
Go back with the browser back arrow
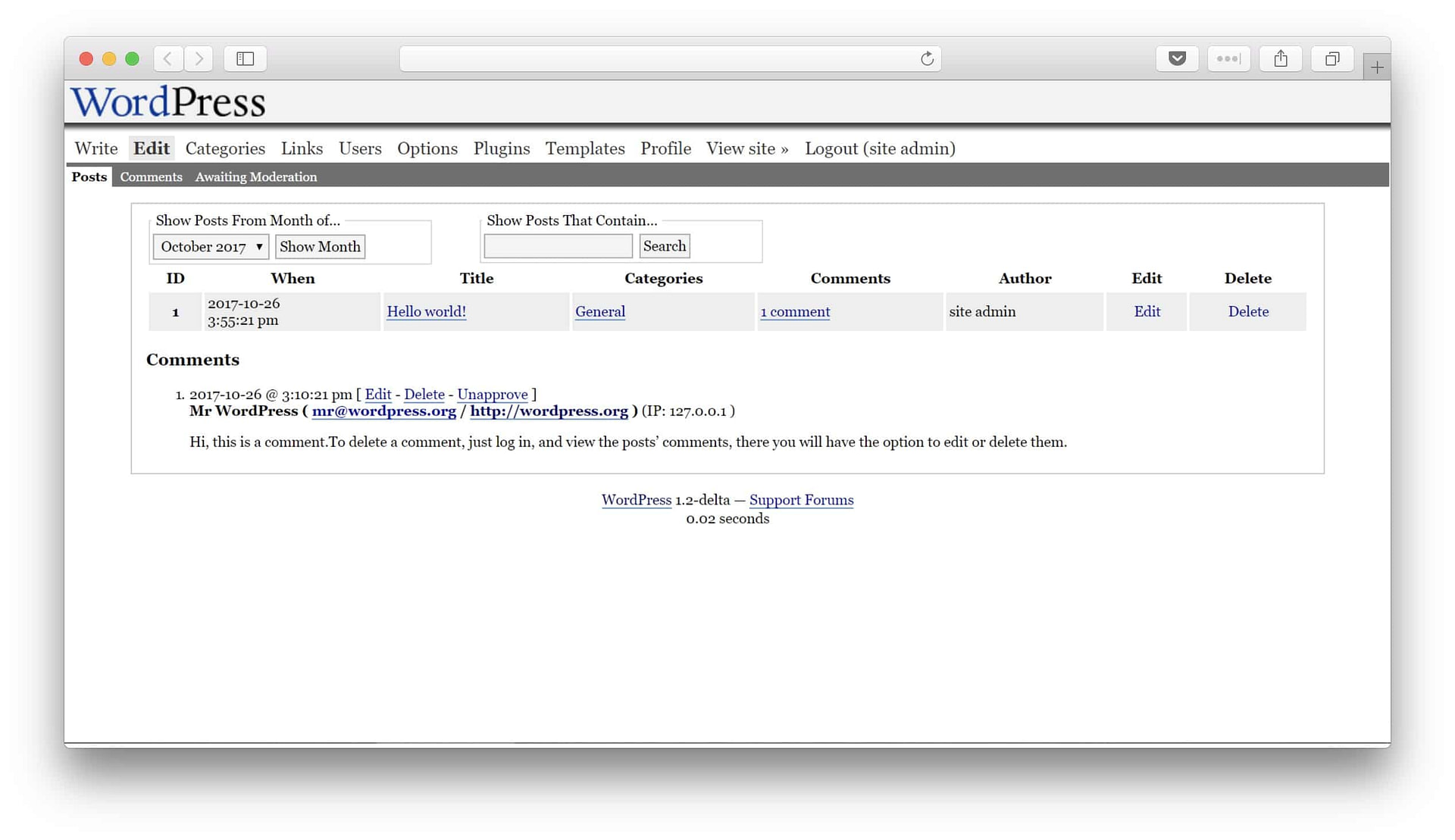point(168,58)
